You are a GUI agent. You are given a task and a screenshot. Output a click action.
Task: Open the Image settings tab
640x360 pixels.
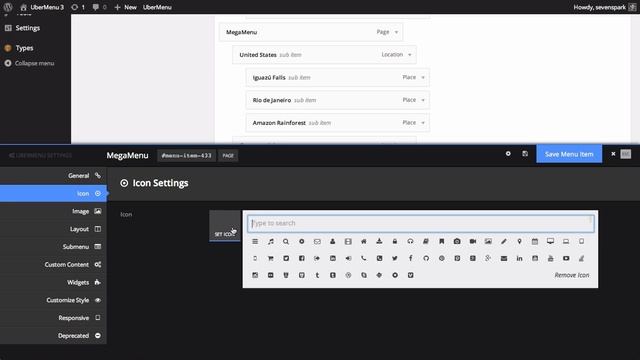(53, 211)
